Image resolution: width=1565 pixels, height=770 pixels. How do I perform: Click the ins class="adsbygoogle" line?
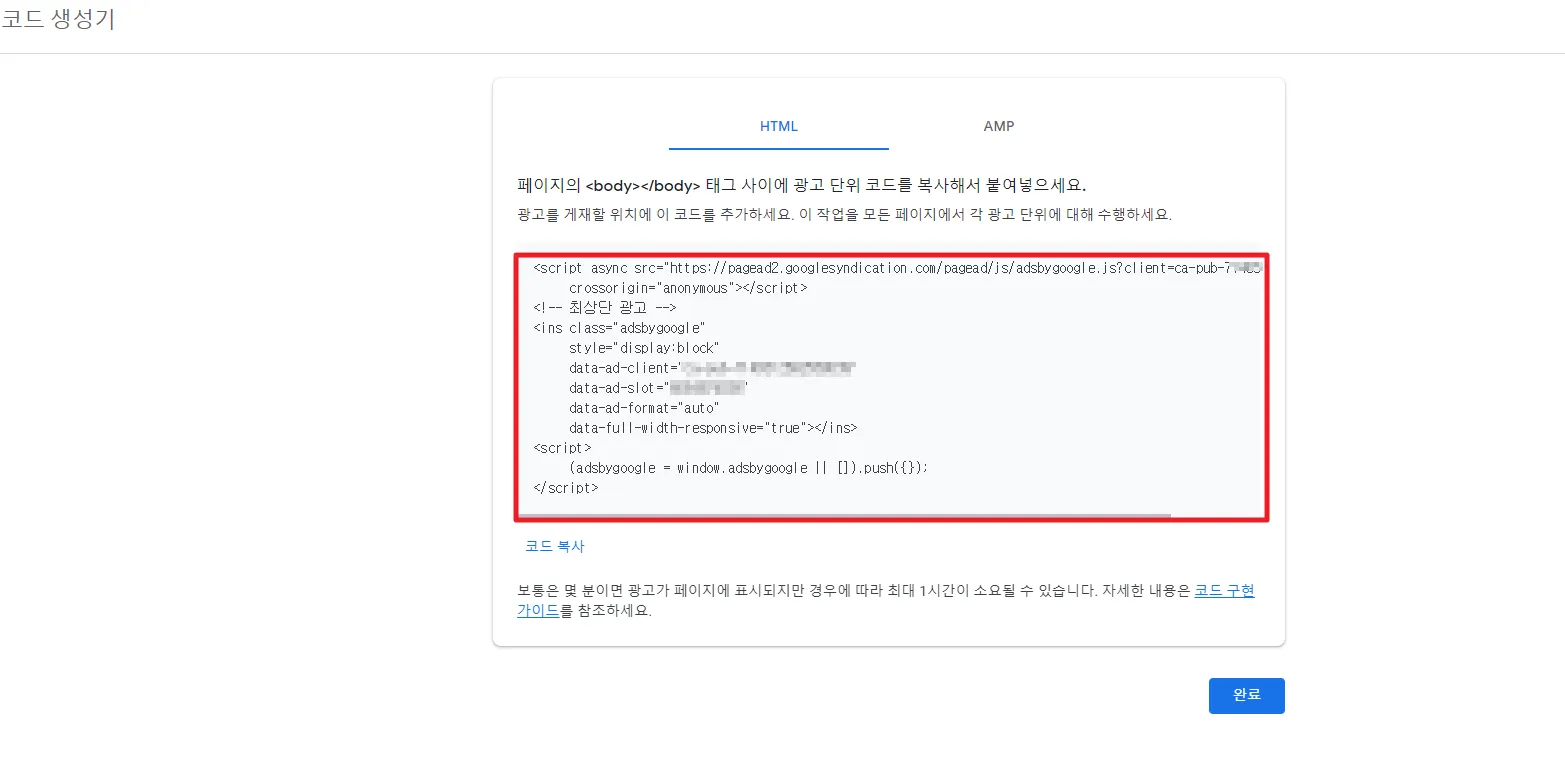[620, 328]
